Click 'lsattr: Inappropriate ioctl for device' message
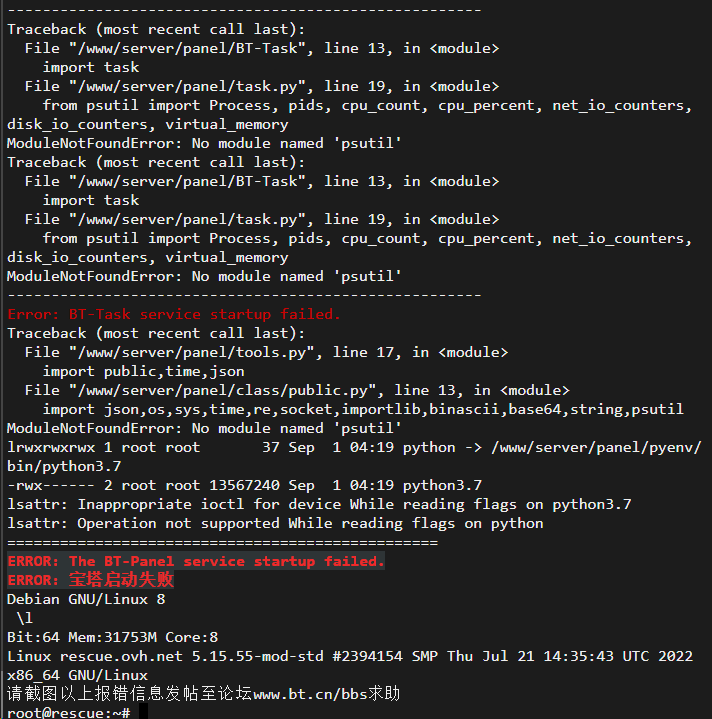This screenshot has width=712, height=719. point(174,504)
